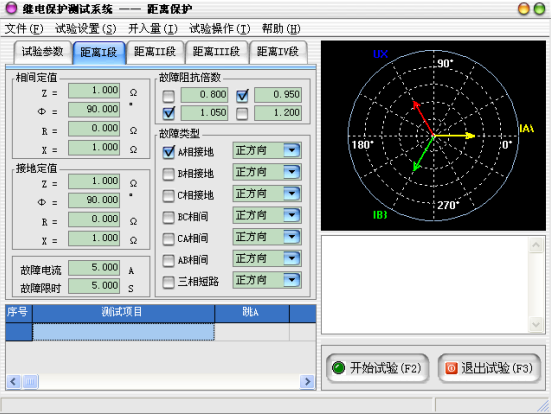This screenshot has width=551, height=415.
Task: Expand direction dropdown for CA相间
Action: coord(292,237)
